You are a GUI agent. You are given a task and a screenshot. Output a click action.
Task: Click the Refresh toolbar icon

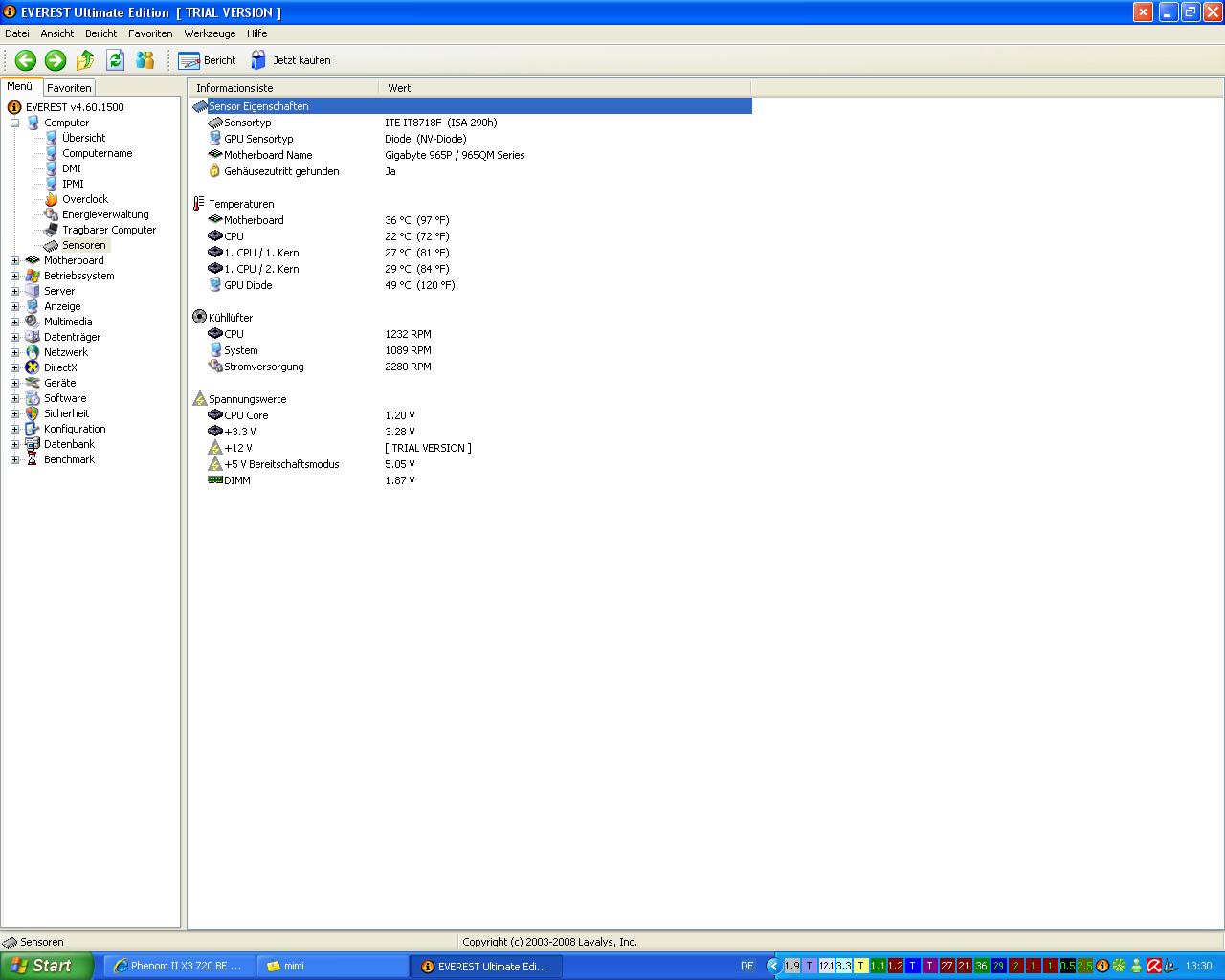[x=116, y=60]
